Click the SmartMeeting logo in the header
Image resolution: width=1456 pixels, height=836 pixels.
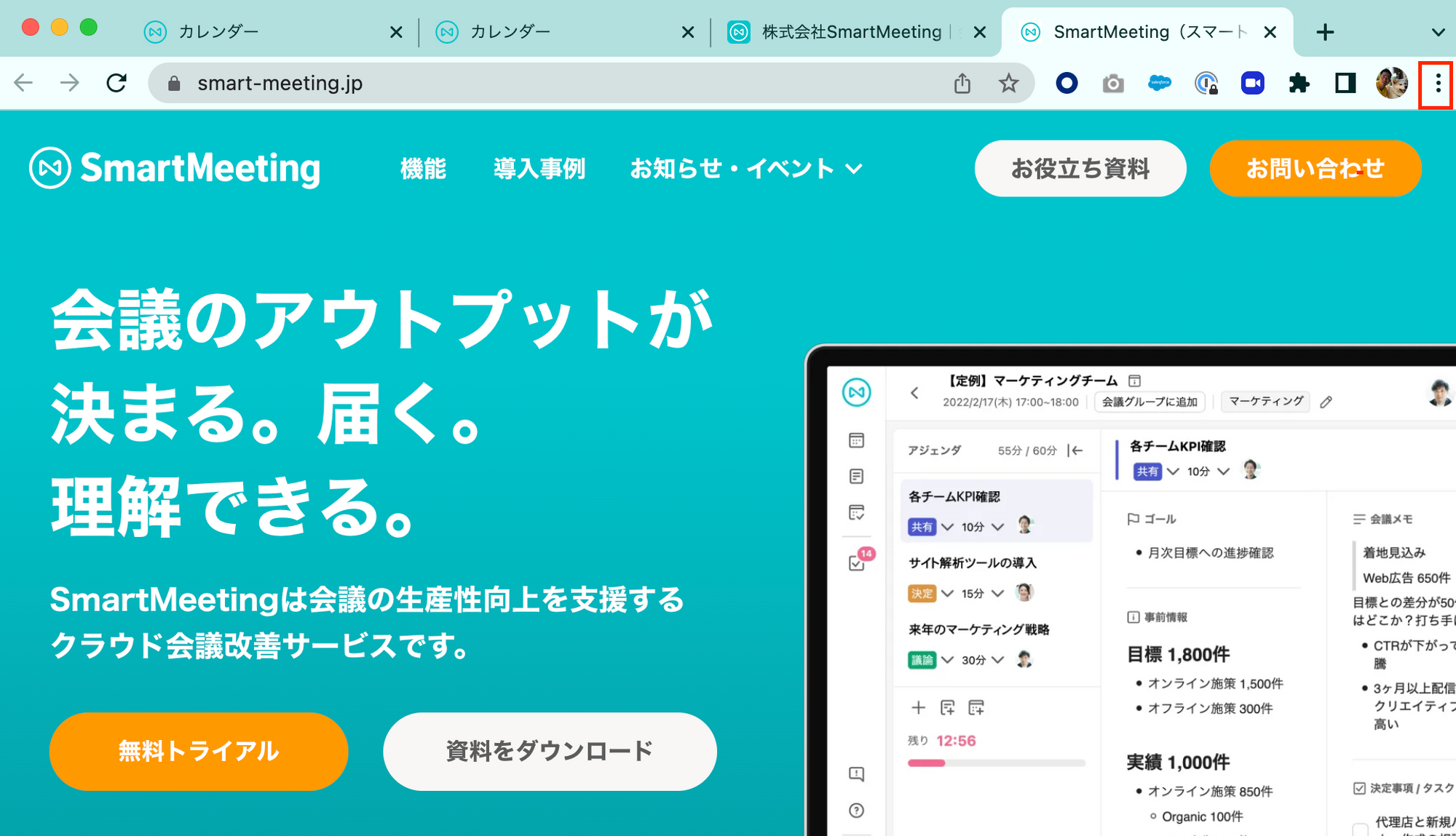click(175, 168)
